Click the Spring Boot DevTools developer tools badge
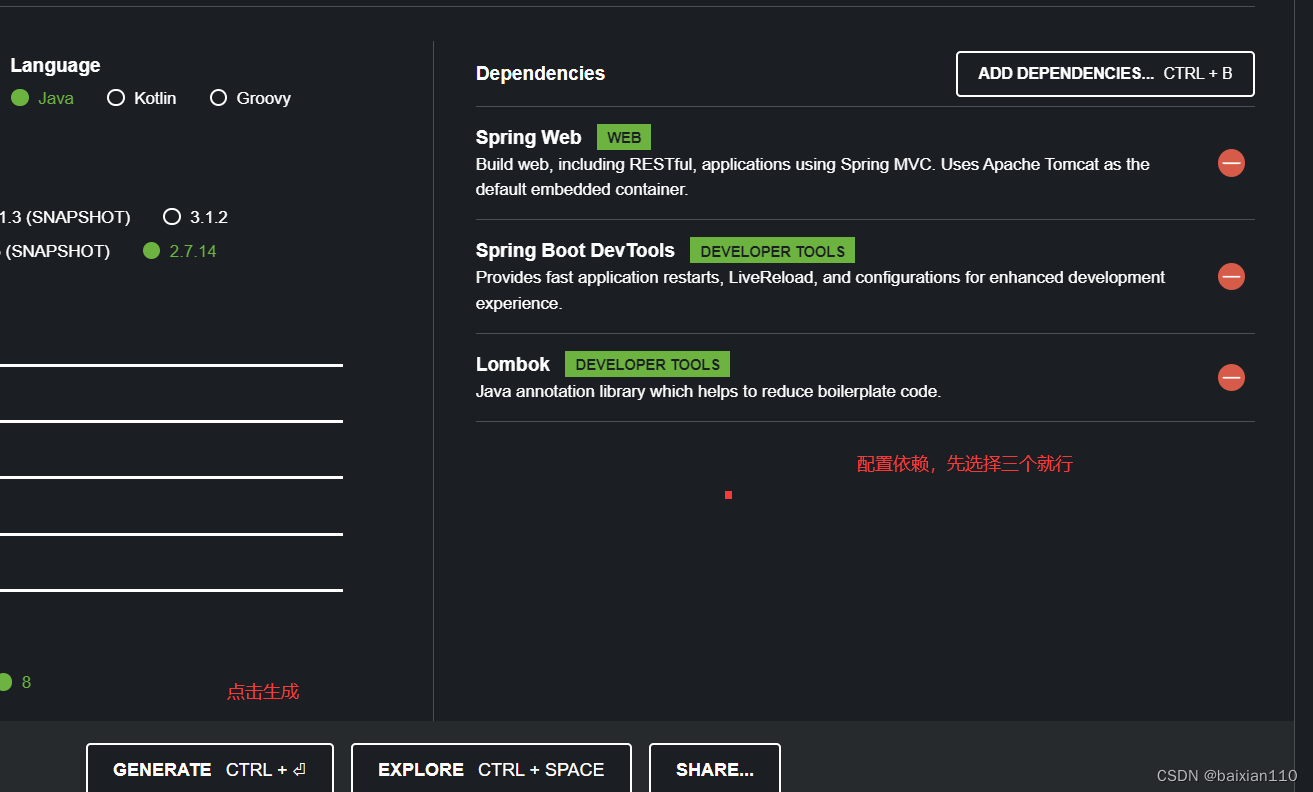 772,251
